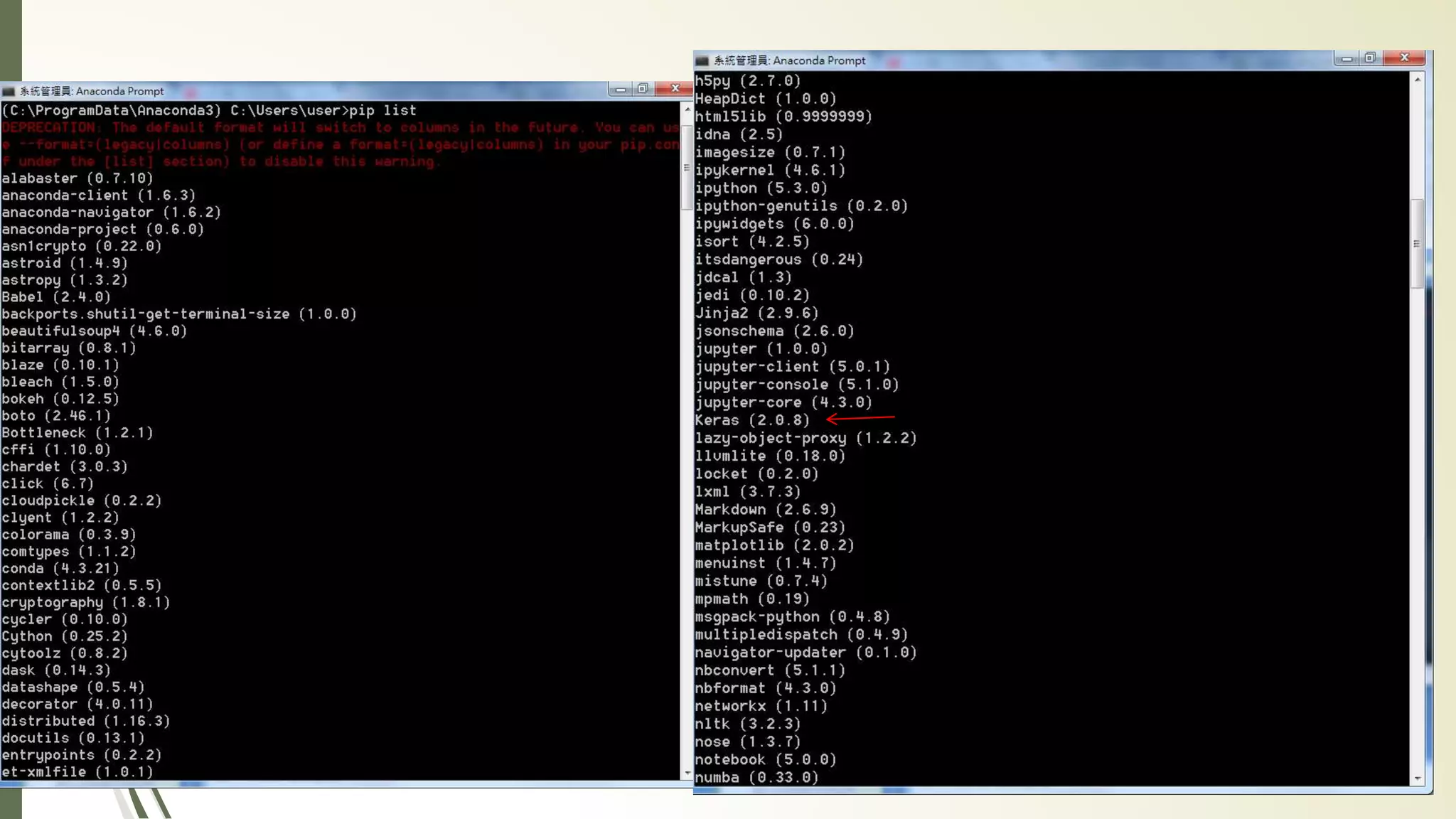Open left Anaconda Prompt system menu icon

pyautogui.click(x=9, y=91)
